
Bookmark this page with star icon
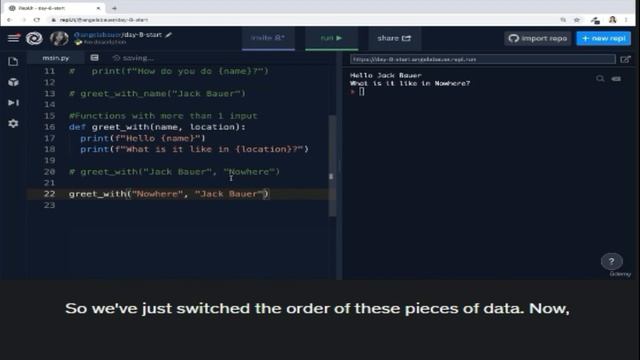tap(577, 20)
